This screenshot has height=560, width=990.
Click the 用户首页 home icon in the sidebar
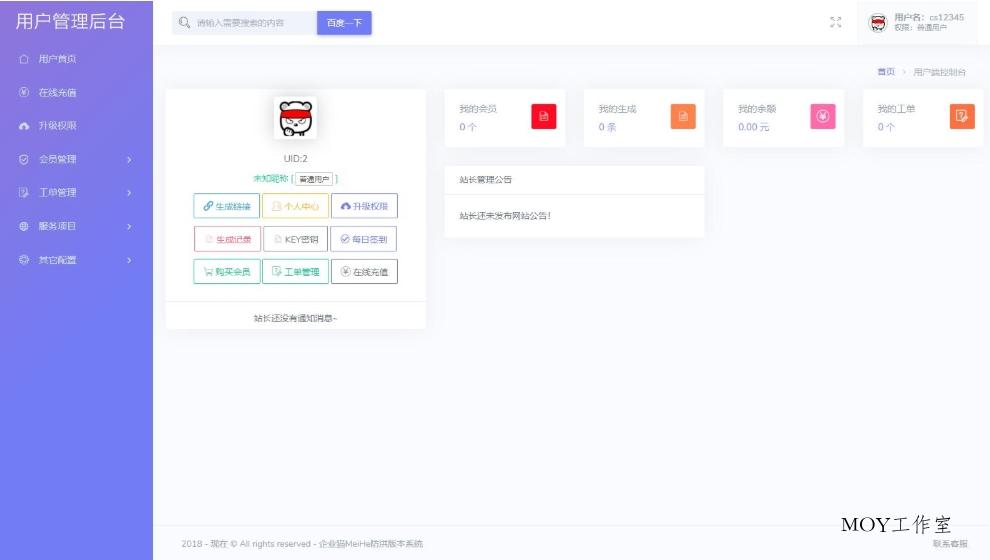(x=24, y=59)
